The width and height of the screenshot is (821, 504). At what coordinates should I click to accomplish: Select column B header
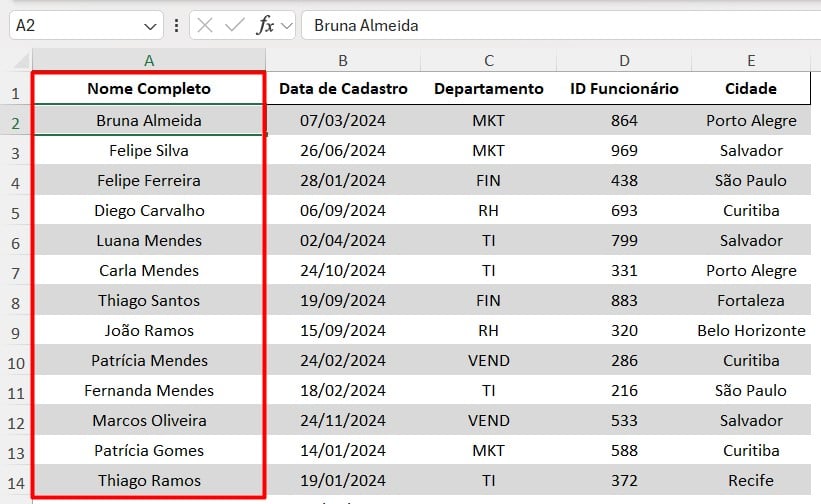coord(343,60)
